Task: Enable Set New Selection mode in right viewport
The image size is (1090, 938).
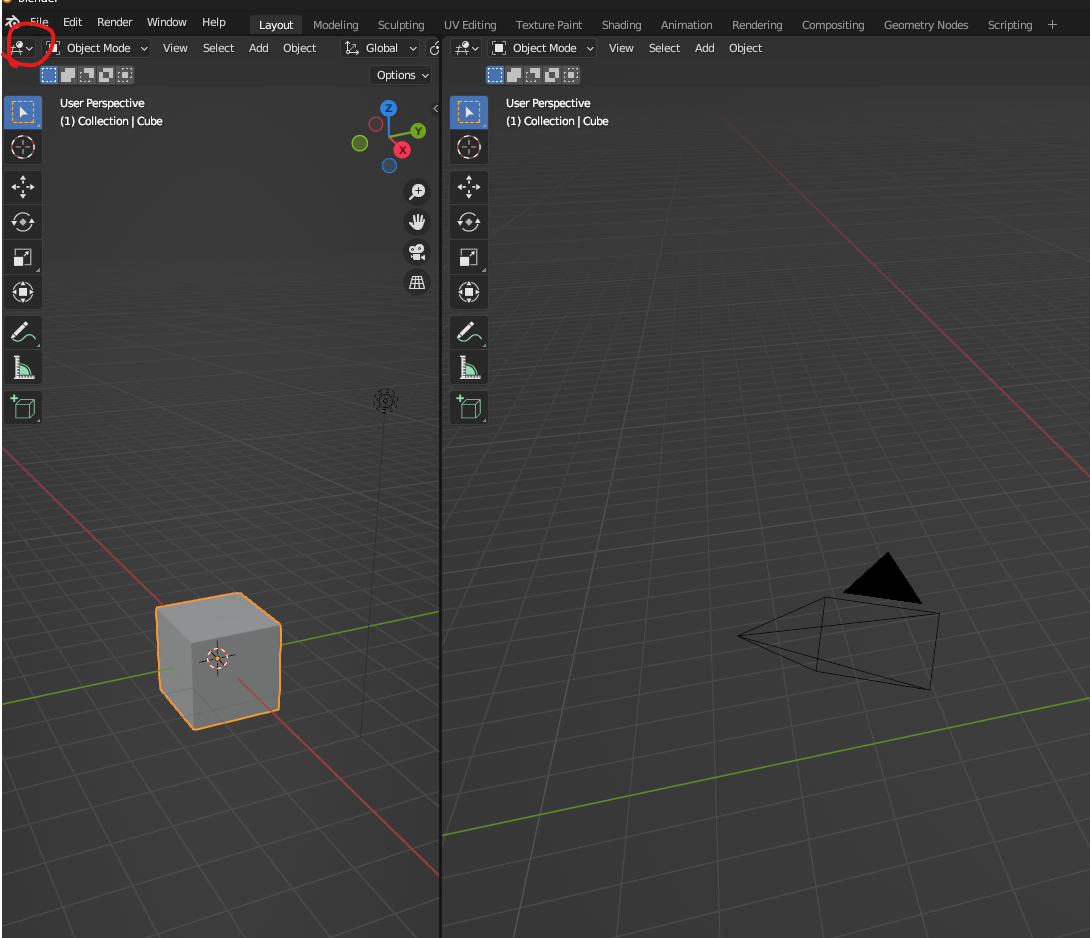Action: pos(494,75)
